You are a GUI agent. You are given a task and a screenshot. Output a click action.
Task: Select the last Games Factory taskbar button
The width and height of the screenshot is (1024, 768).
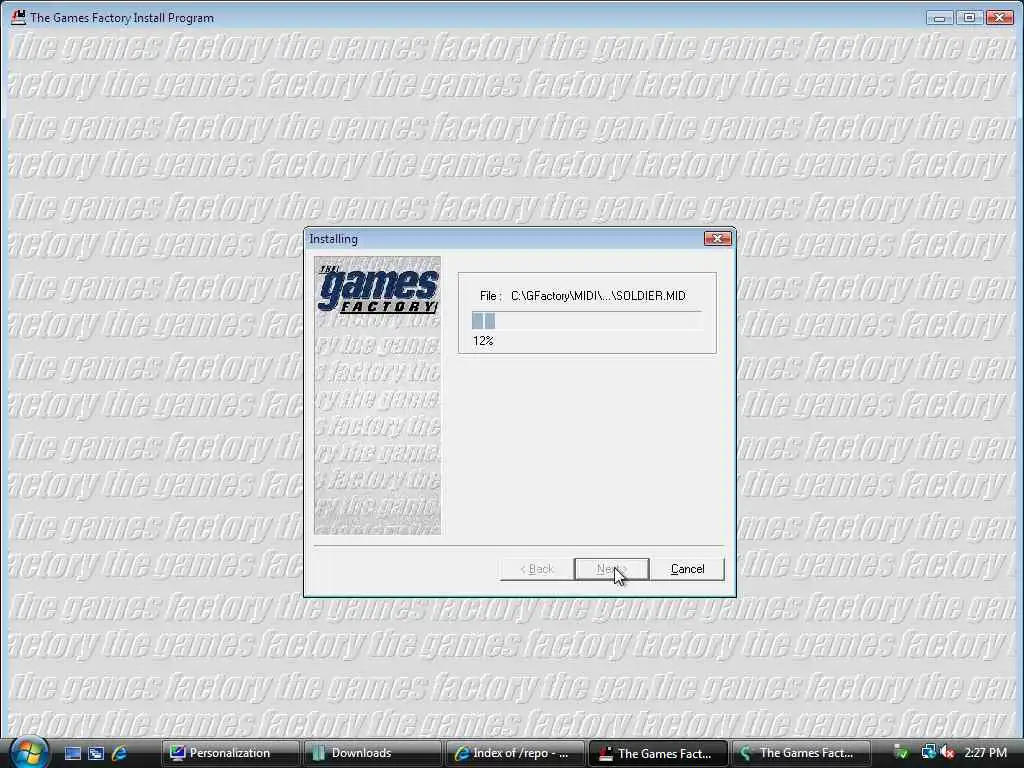coord(799,753)
